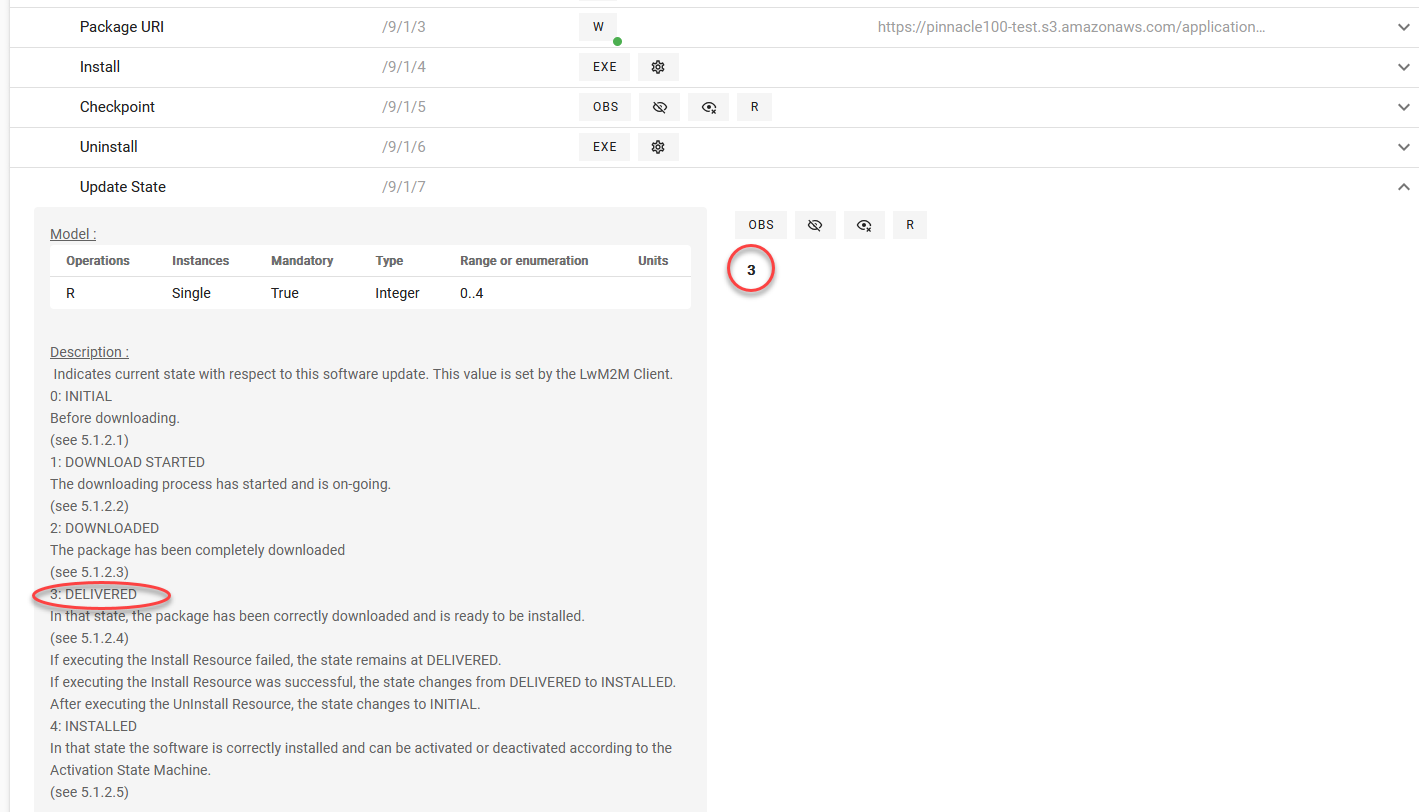The height and width of the screenshot is (812, 1419).
Task: Expand the Uninstall row chevron
Action: (1403, 147)
